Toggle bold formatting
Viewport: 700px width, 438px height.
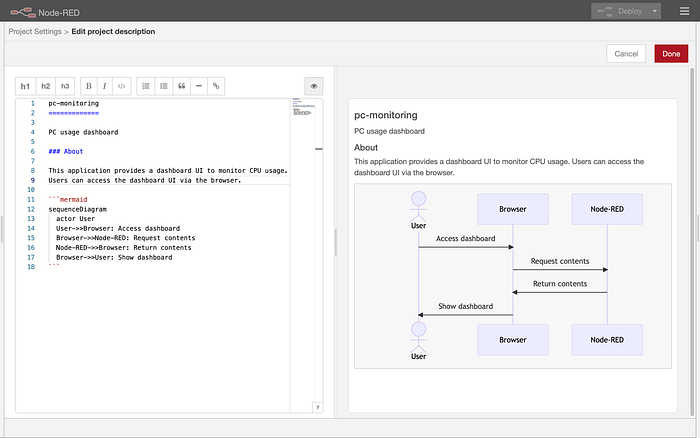pyautogui.click(x=89, y=86)
